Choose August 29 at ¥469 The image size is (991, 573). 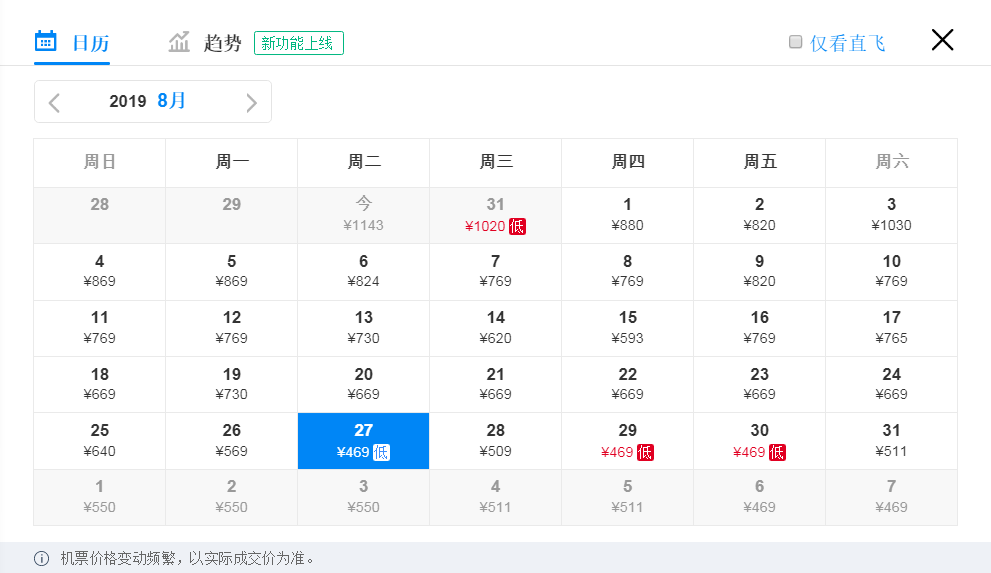click(x=628, y=441)
